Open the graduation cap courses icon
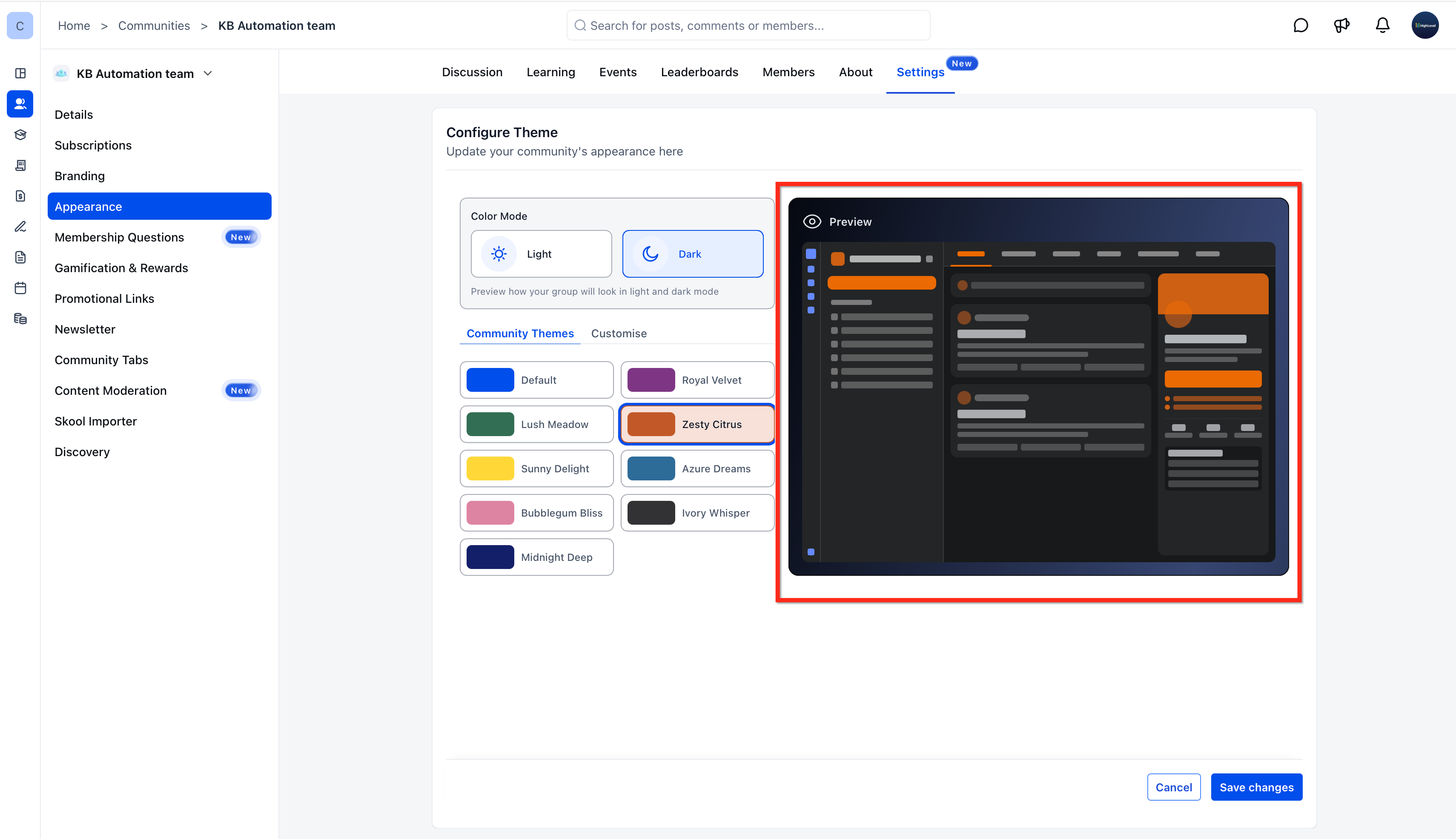1456x839 pixels. [20, 135]
